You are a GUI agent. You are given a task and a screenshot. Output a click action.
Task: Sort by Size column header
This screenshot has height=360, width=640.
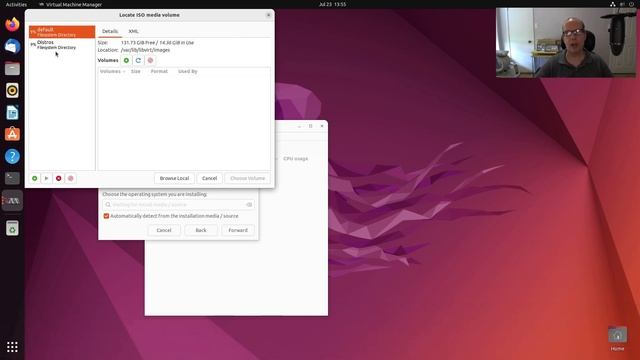tap(136, 71)
